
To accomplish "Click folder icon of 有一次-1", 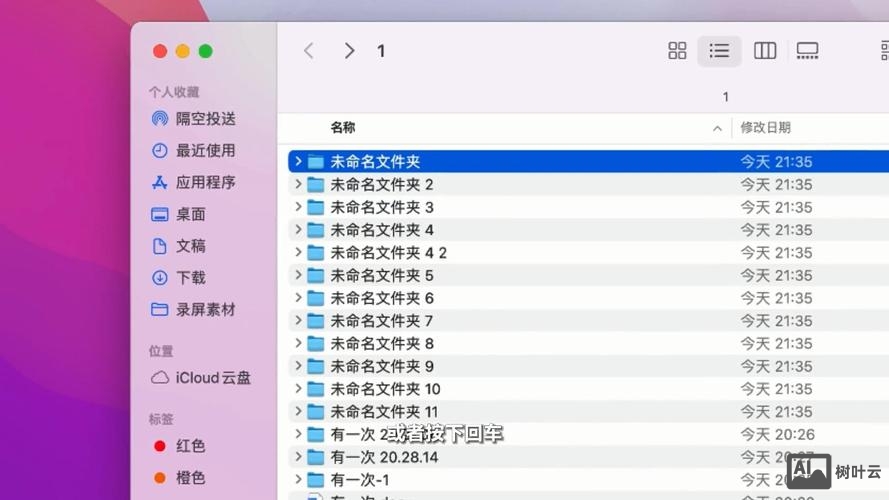I will click(316, 480).
